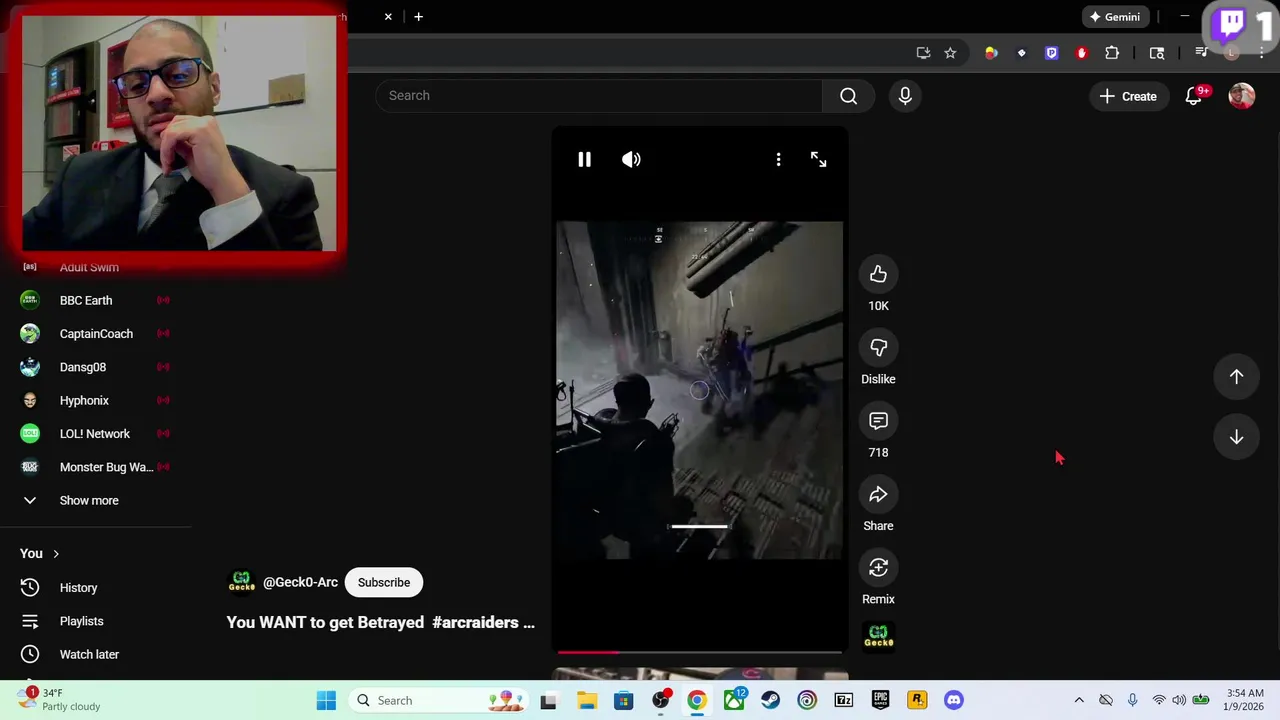
Task: Open YouTube notifications bell
Action: (1194, 96)
